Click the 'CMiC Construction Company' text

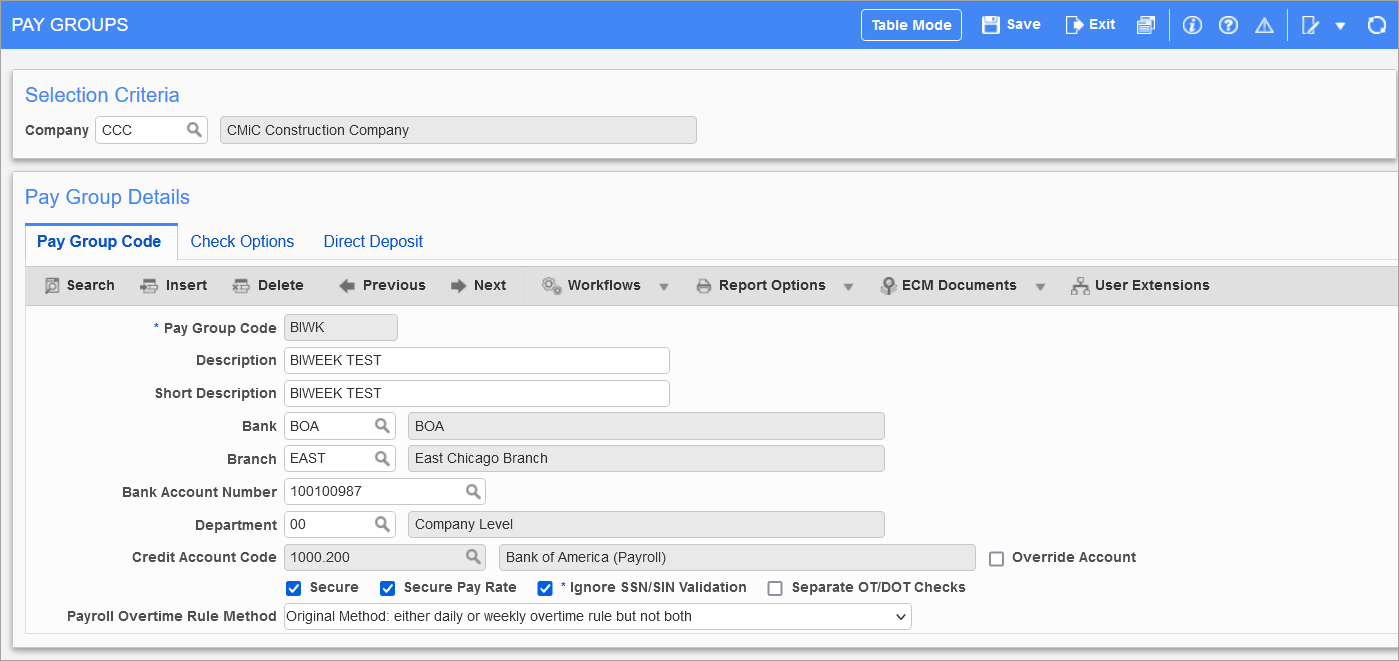[318, 130]
